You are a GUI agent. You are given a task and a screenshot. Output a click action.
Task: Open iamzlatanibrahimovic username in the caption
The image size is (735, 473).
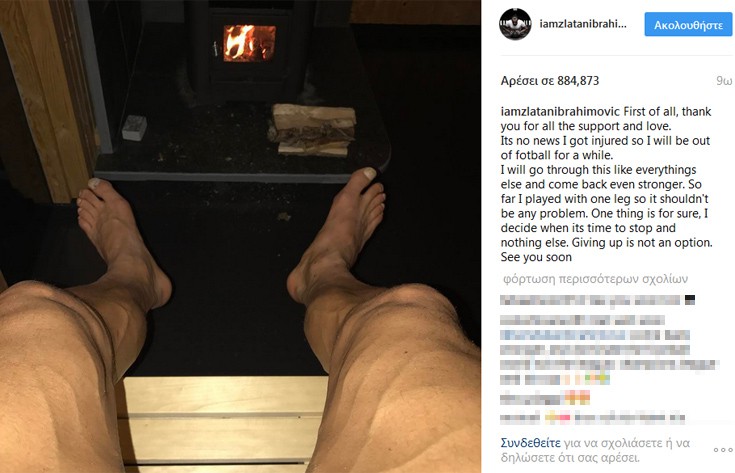click(560, 112)
